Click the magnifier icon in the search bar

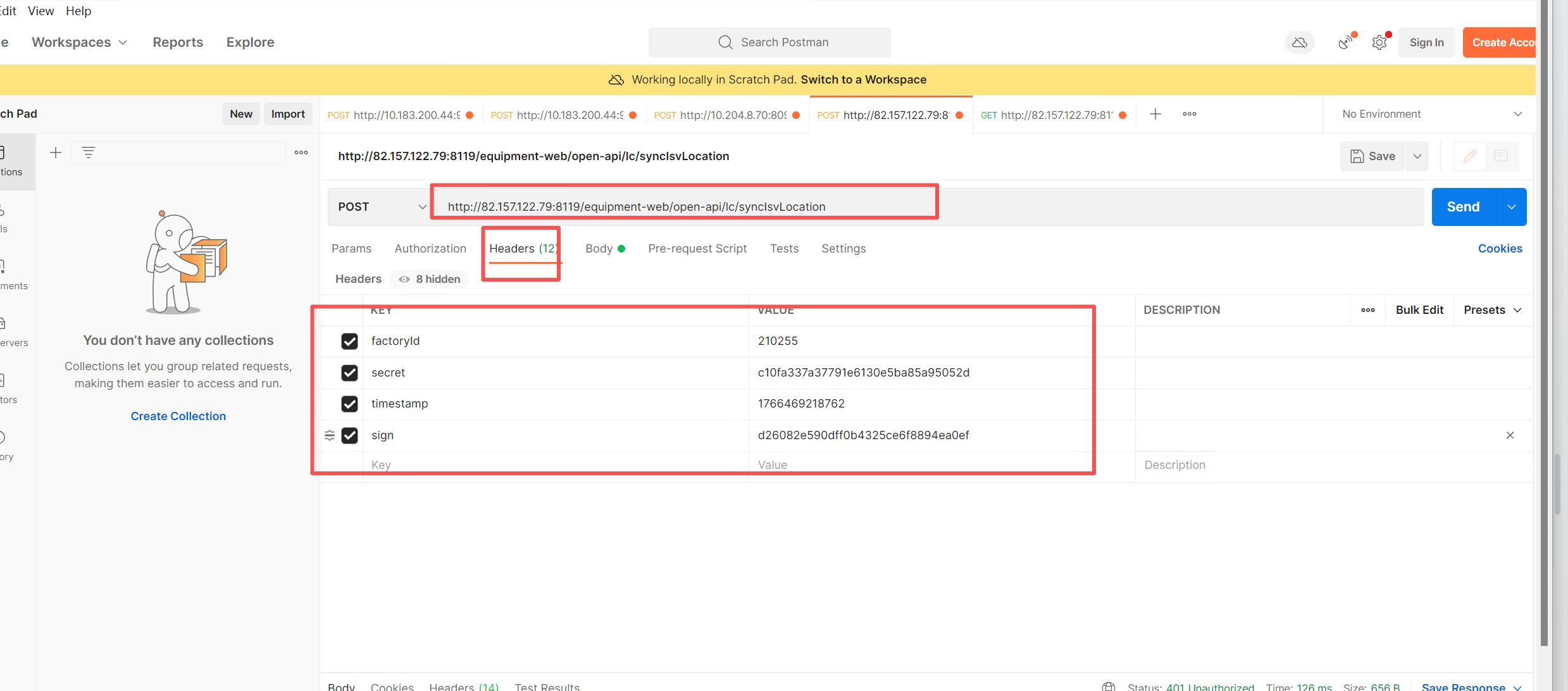[725, 42]
